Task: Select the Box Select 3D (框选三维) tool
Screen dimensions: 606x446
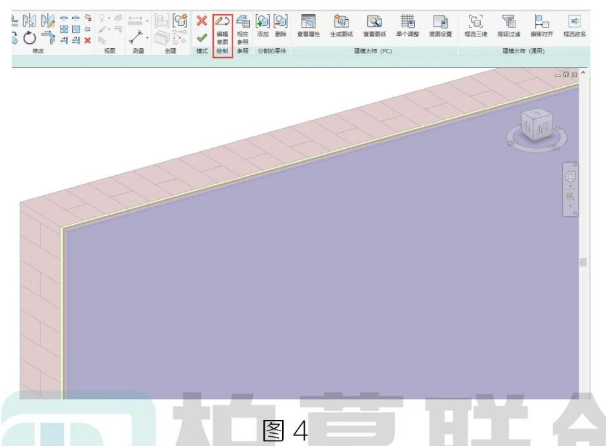Action: (475, 22)
